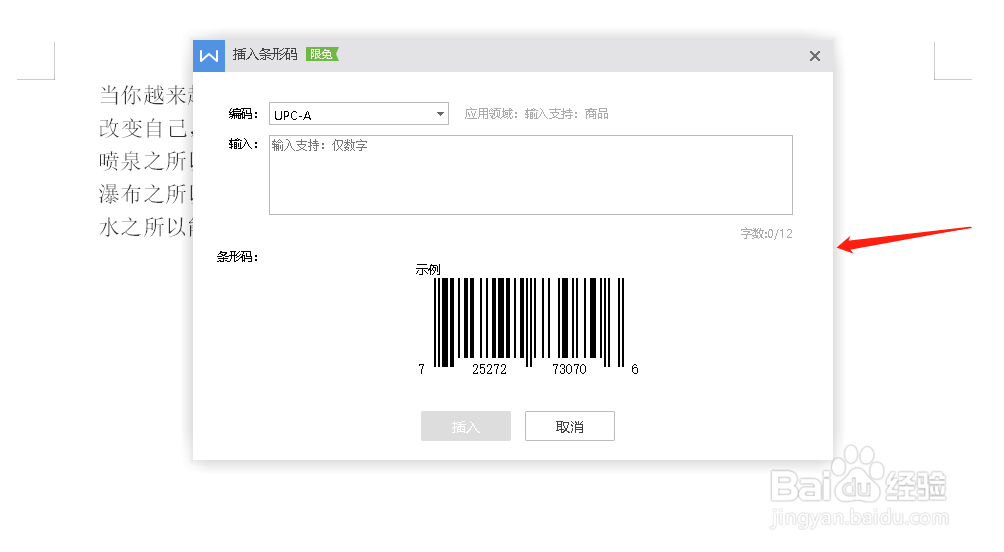Click document line starting 瀑布之所 behind dialog
This screenshot has height=552, width=1004.
click(146, 194)
